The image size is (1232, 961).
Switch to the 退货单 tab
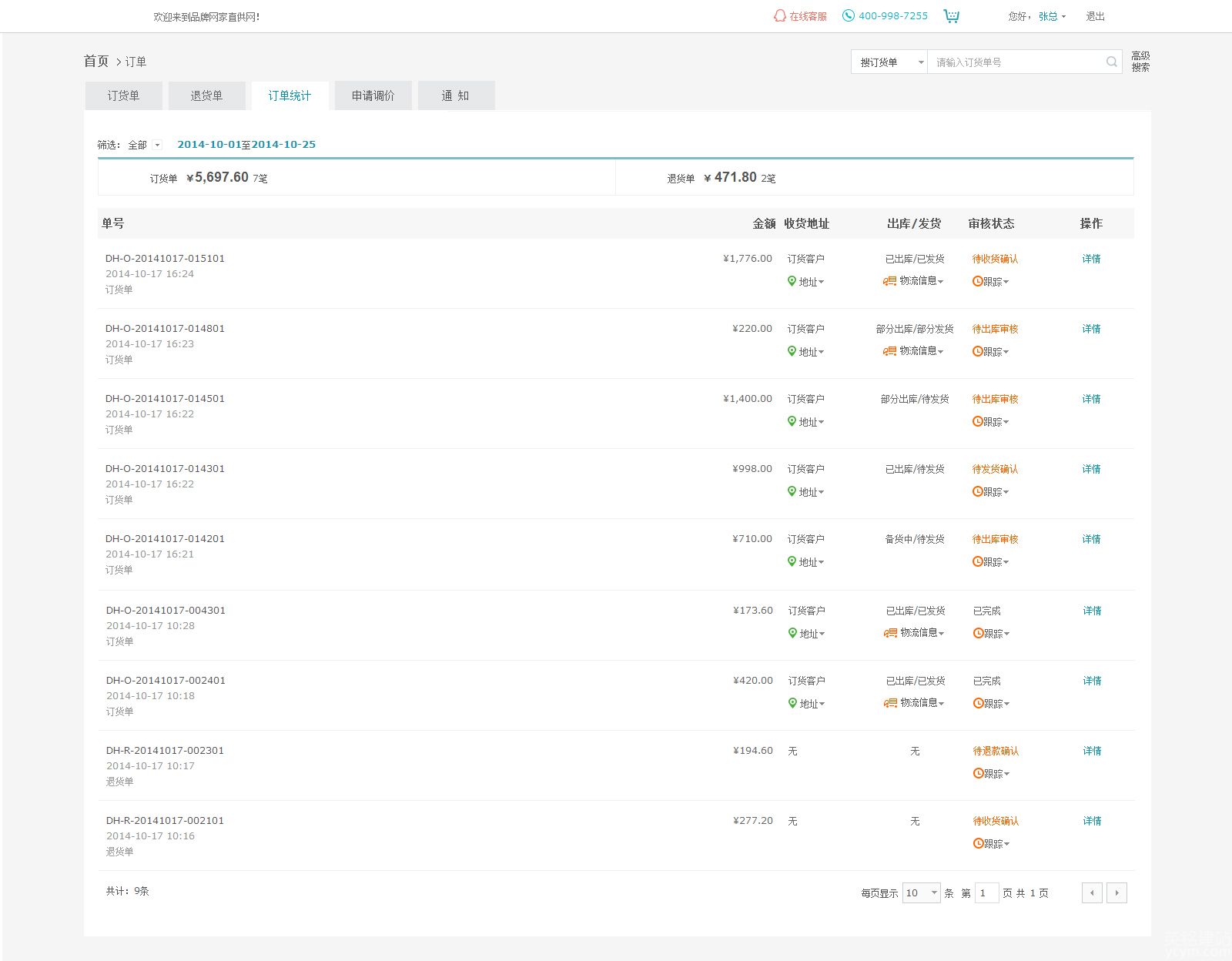point(206,95)
